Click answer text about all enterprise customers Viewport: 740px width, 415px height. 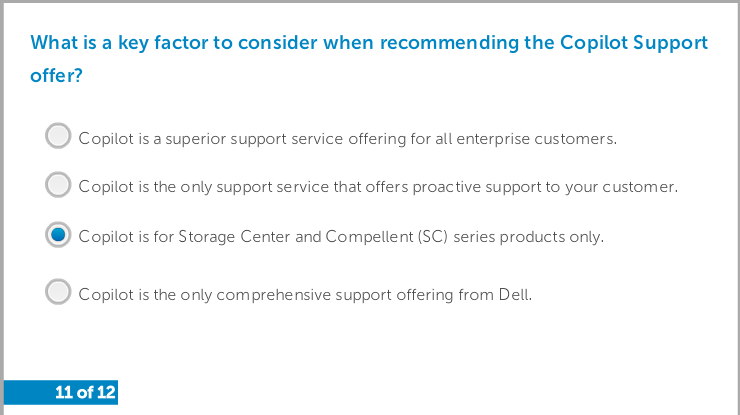347,139
